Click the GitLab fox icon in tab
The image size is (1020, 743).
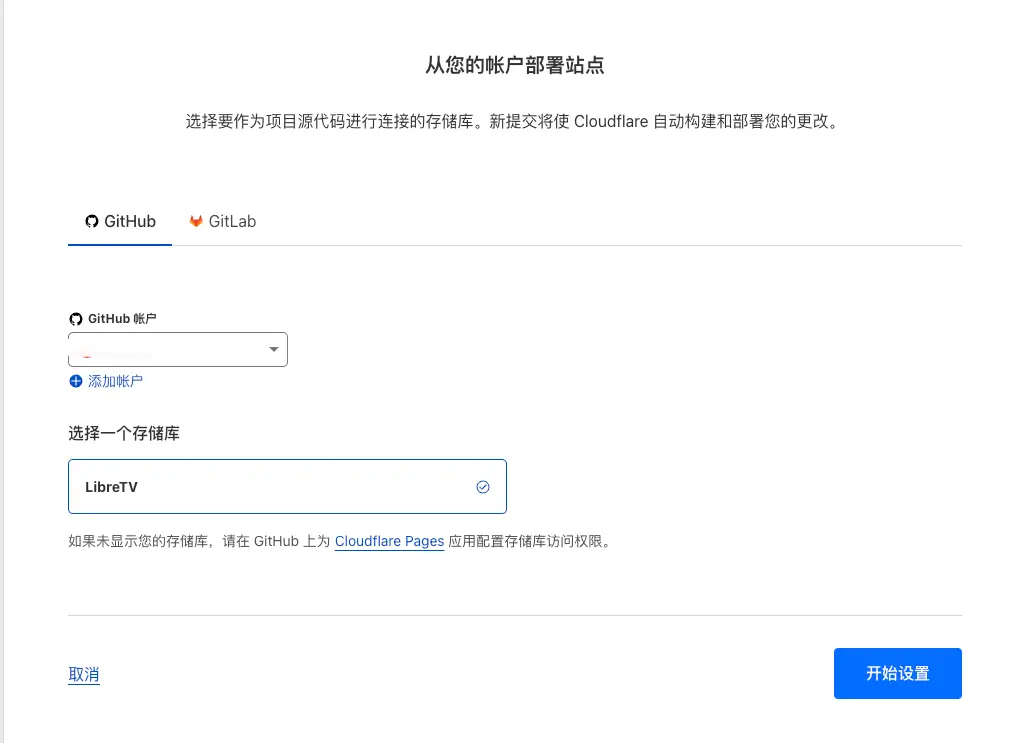[196, 221]
